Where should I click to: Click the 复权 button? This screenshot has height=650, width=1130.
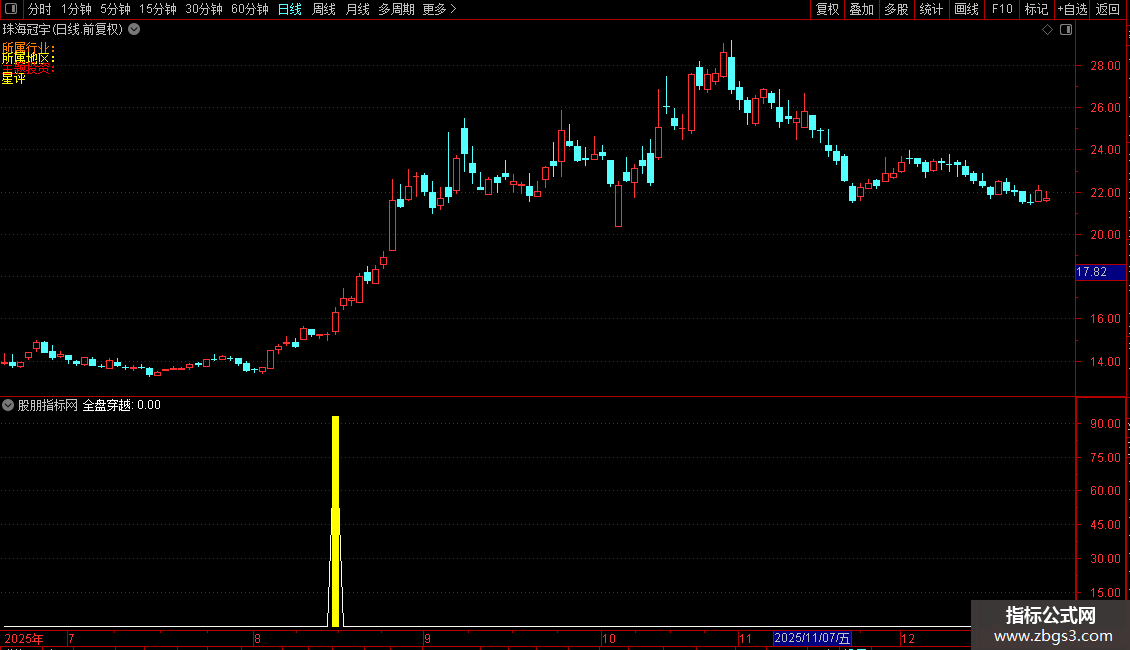coord(827,9)
